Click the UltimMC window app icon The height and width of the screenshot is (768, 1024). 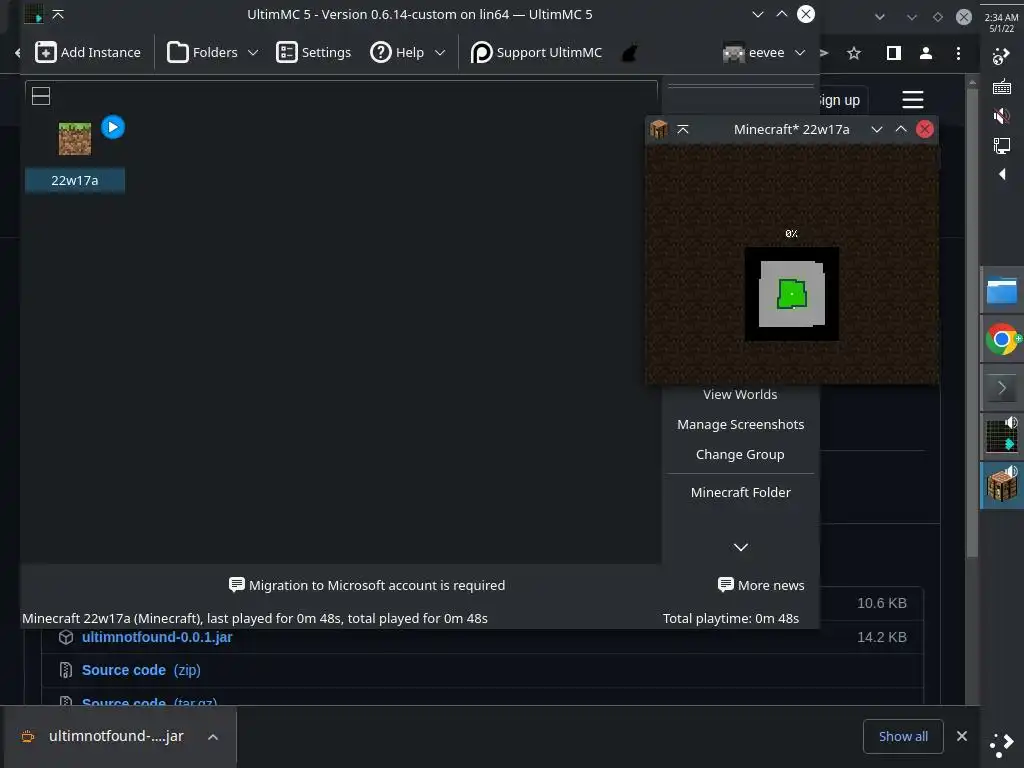pos(33,14)
